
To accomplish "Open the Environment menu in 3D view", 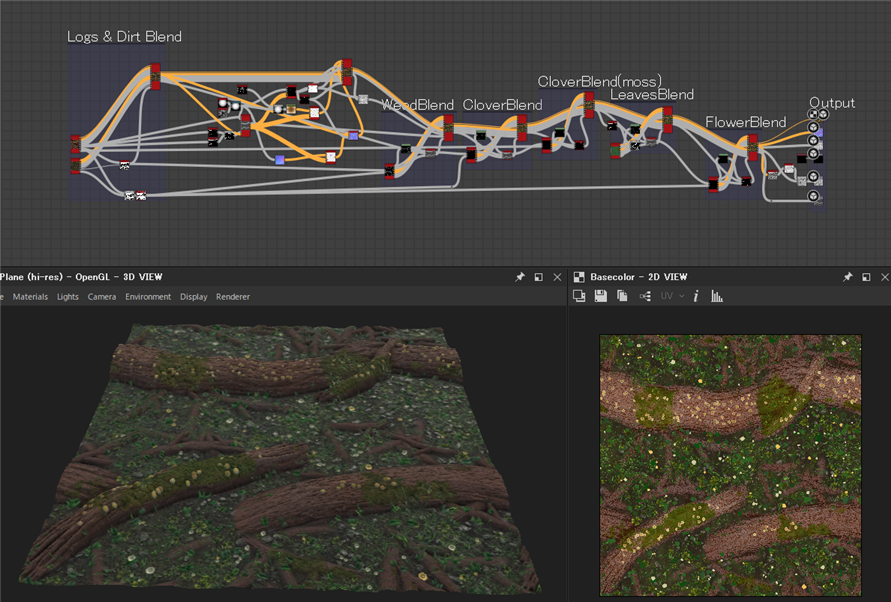I will (x=148, y=297).
